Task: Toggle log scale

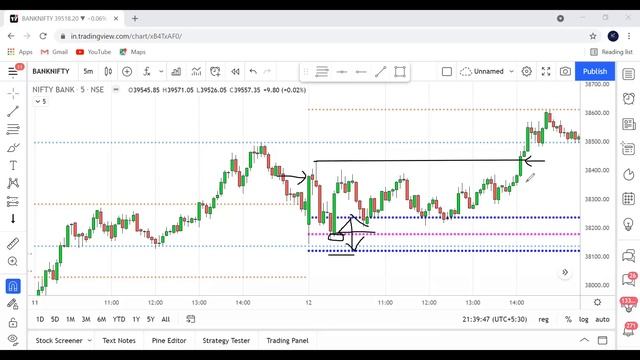Action: click(x=584, y=320)
